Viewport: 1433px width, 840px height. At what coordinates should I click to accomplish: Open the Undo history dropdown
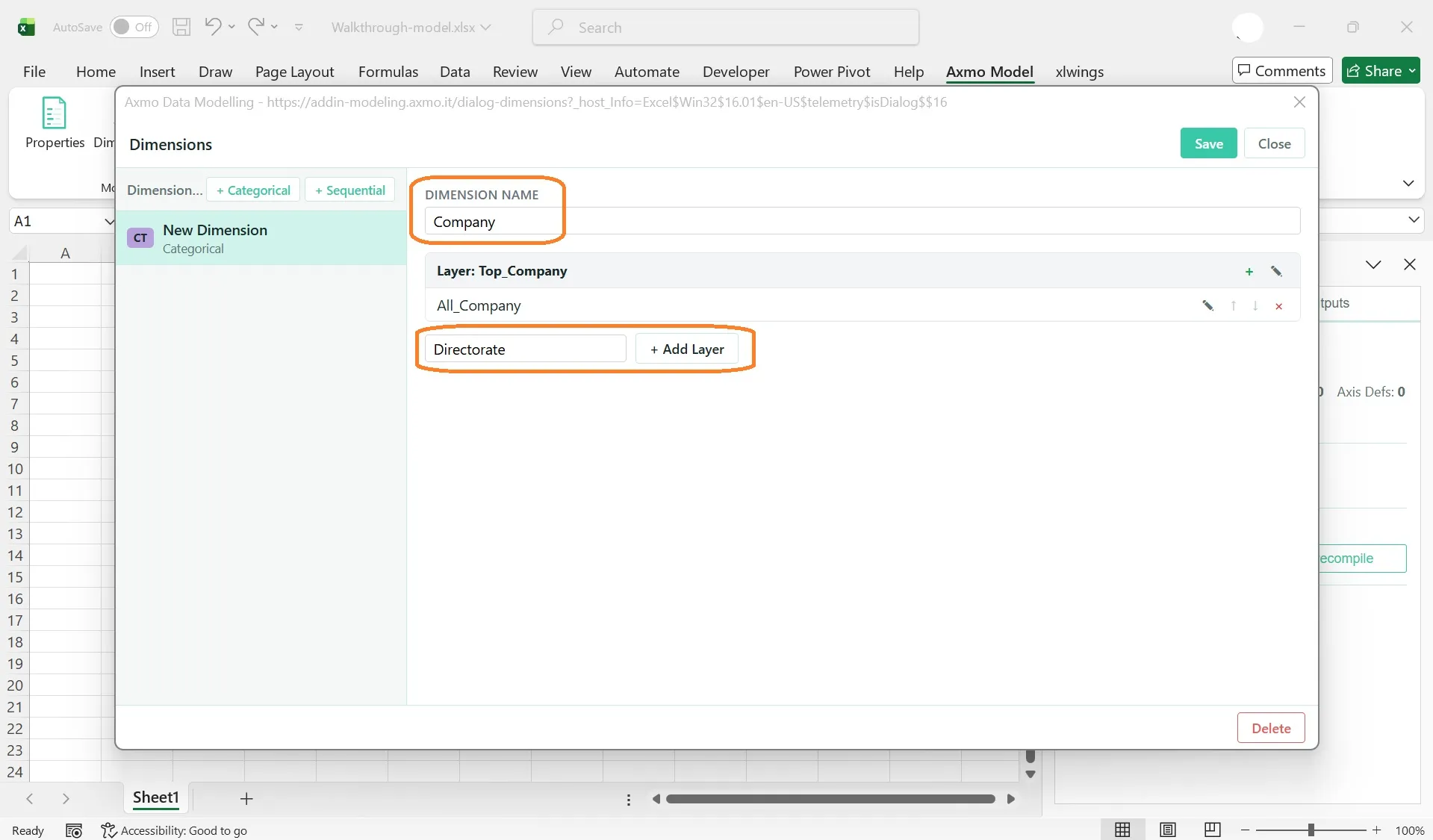click(x=232, y=27)
